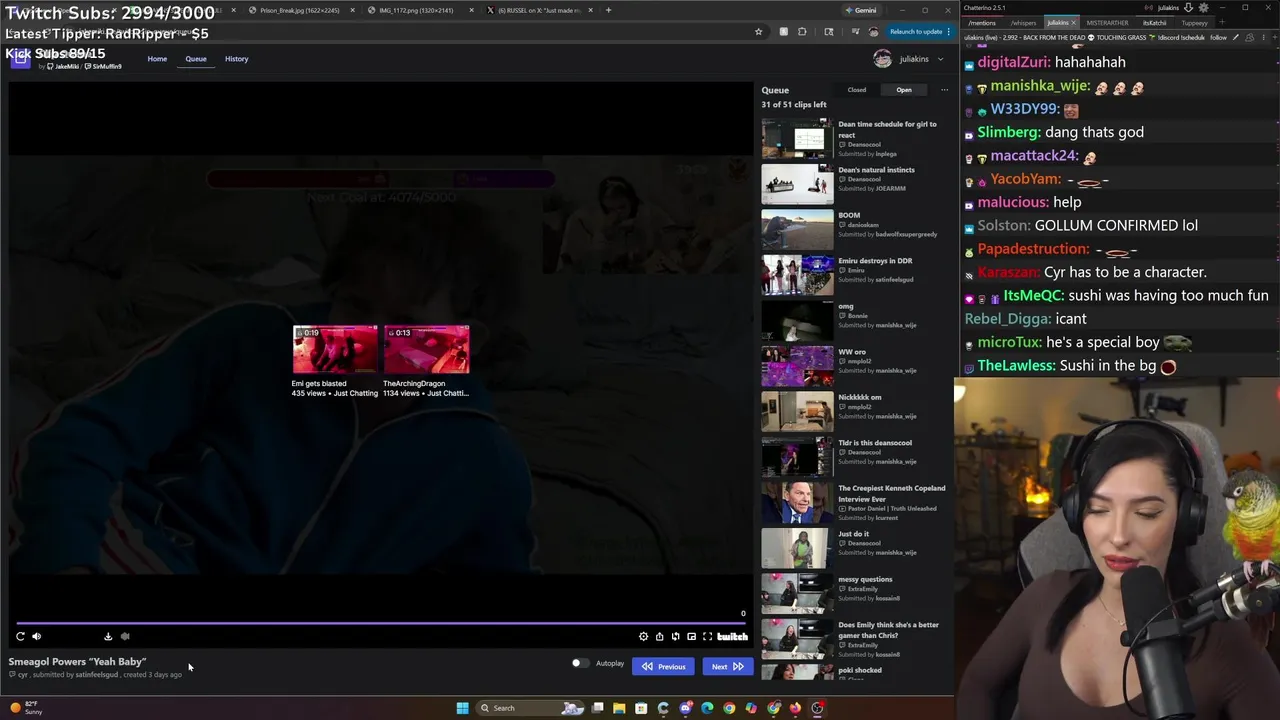The height and width of the screenshot is (720, 1280).
Task: Open Discord from taskbar
Action: click(685, 708)
